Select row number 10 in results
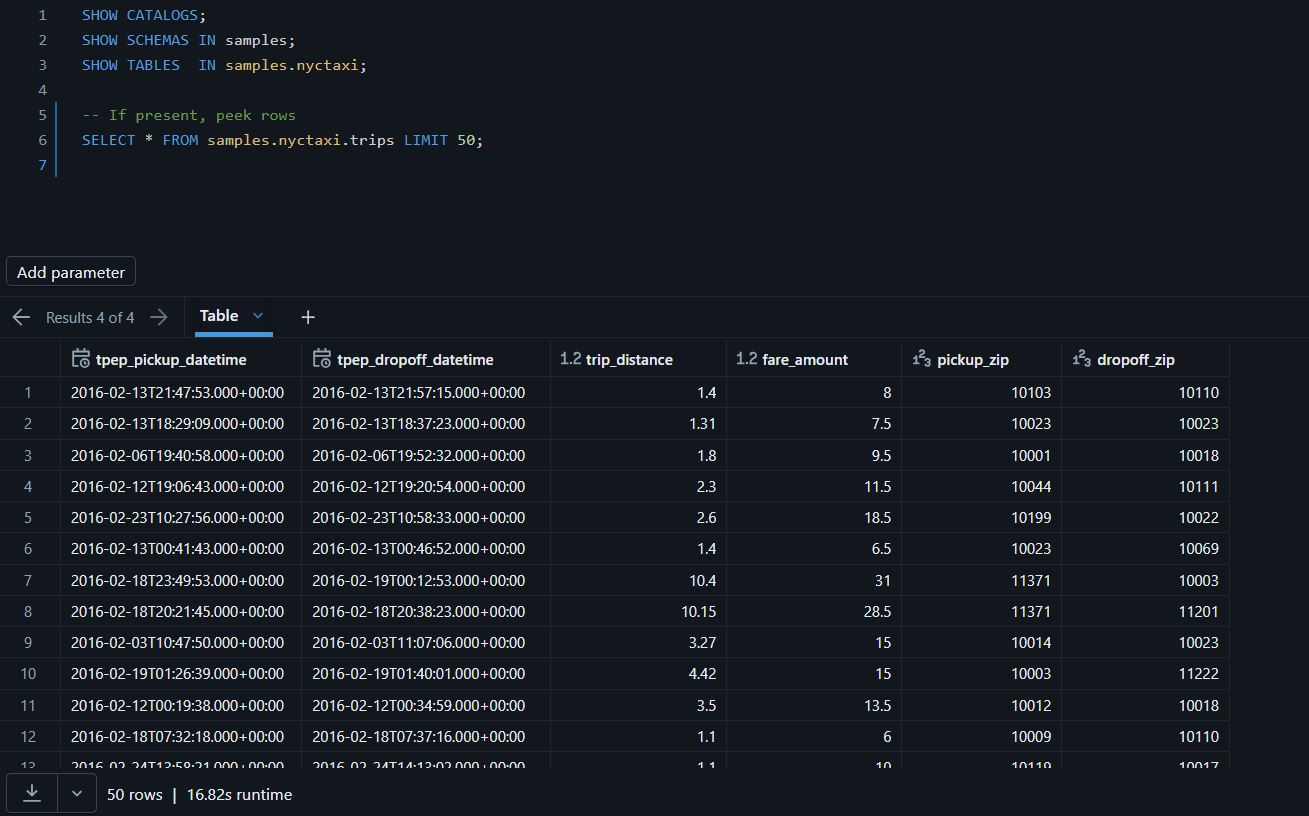The image size is (1309, 816). click(28, 674)
